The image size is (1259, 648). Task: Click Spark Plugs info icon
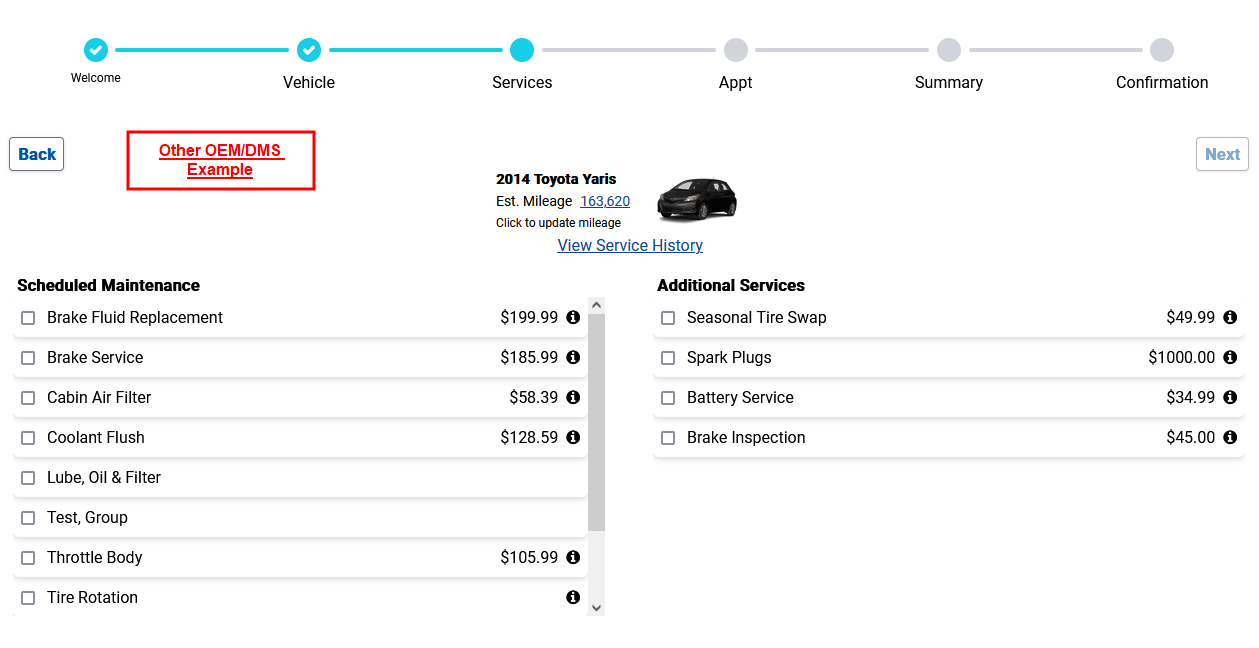click(1230, 358)
